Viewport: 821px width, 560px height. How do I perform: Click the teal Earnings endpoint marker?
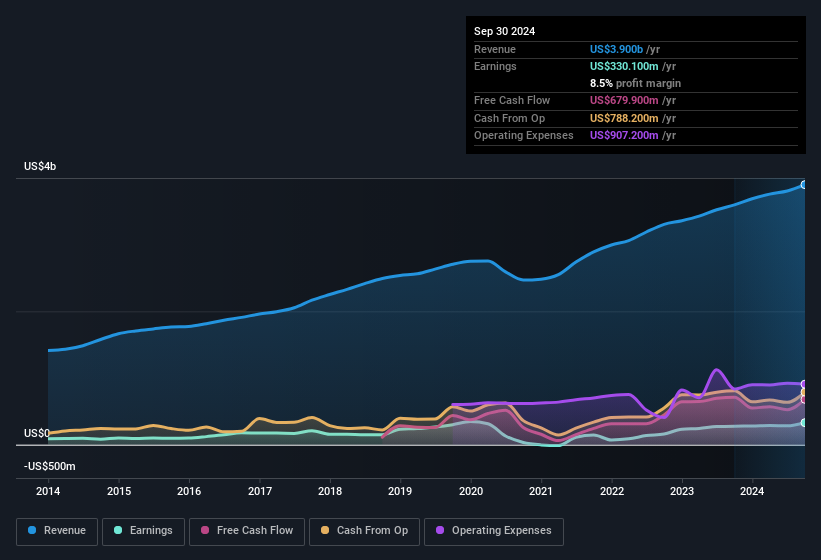(x=804, y=423)
